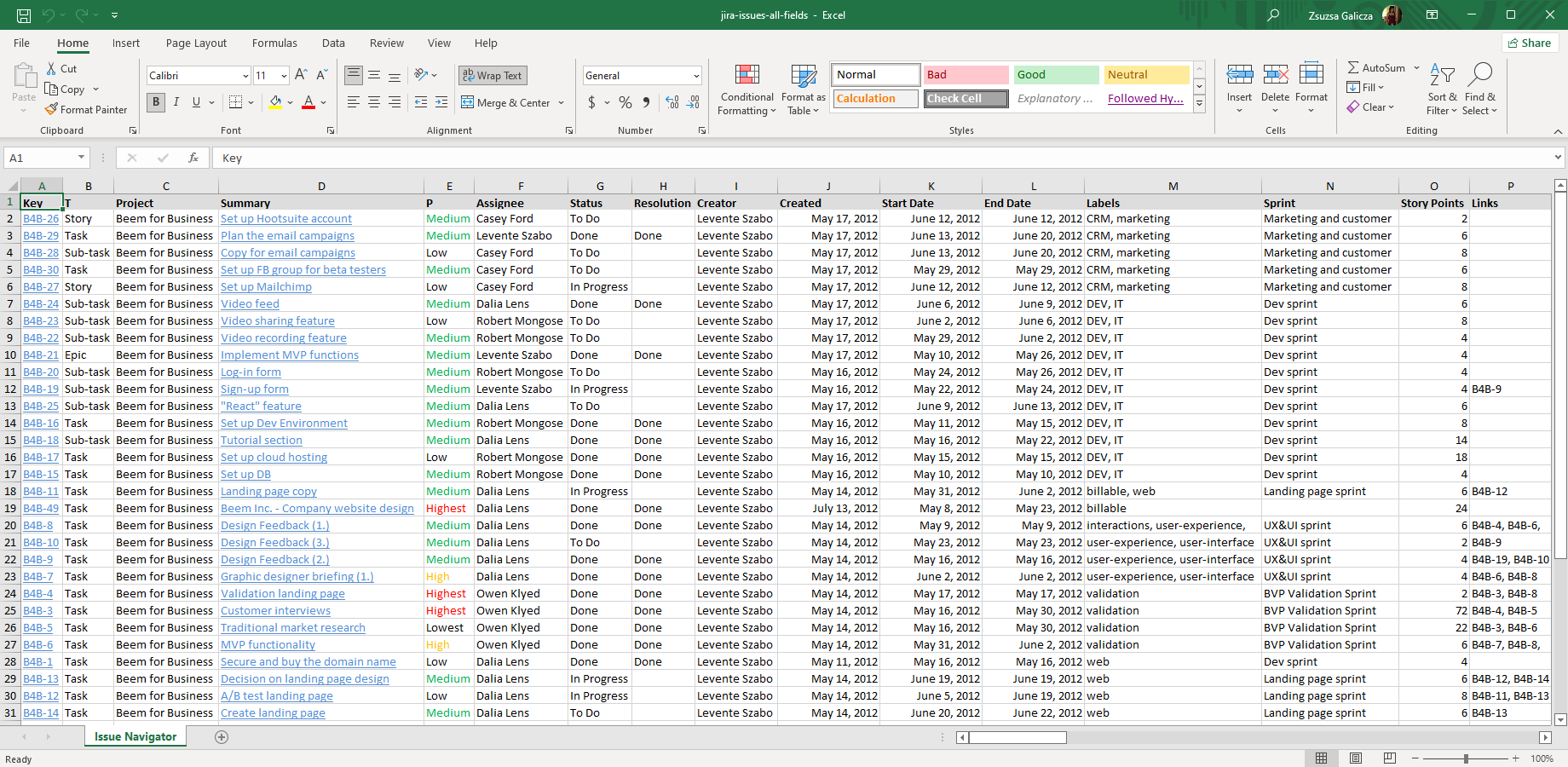Open the Formulas ribbon tab
The width and height of the screenshot is (1568, 767).
coord(274,43)
